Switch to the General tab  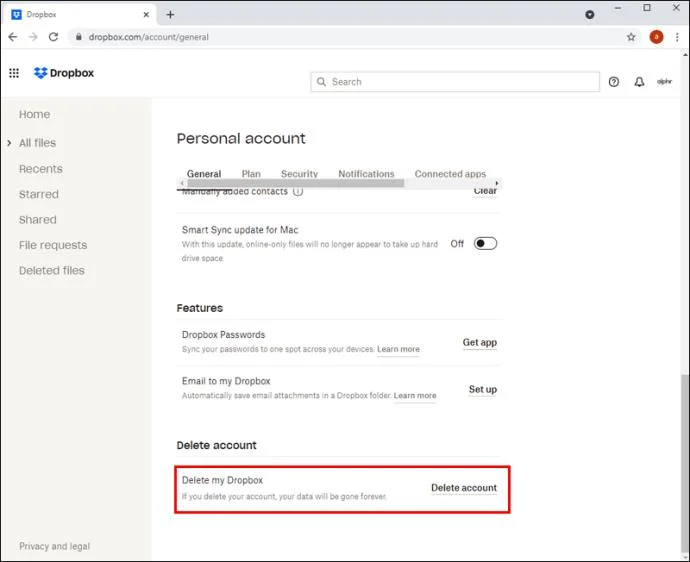204,174
